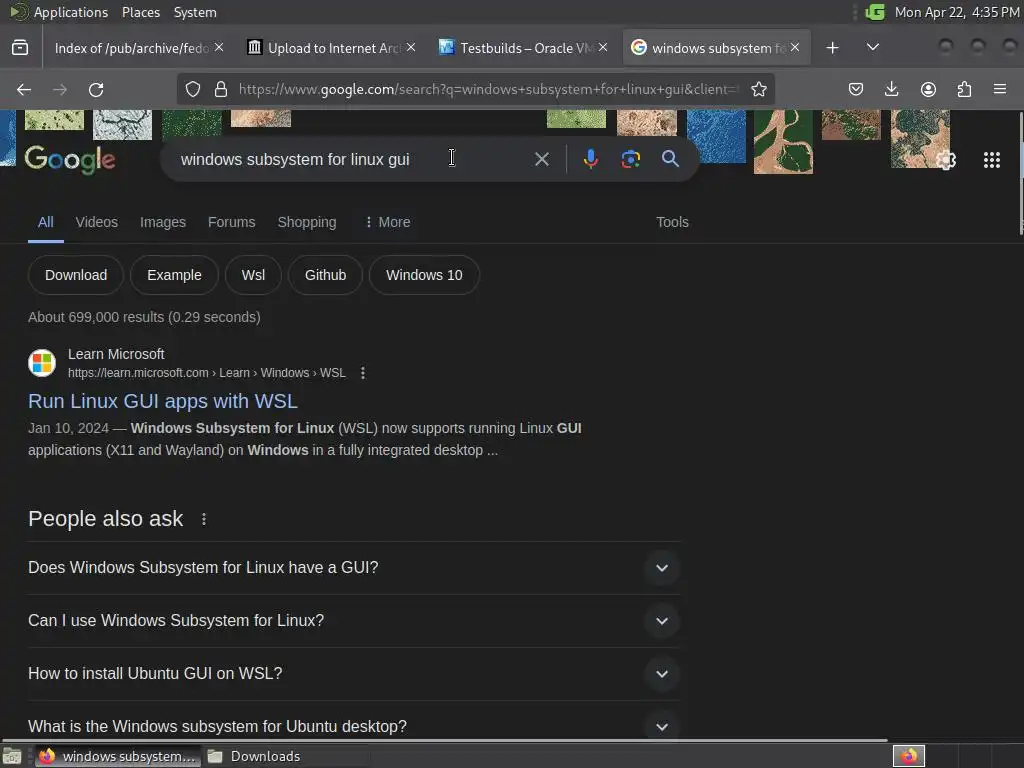Filter results with Download chip
The image size is (1024, 768).
pos(76,275)
